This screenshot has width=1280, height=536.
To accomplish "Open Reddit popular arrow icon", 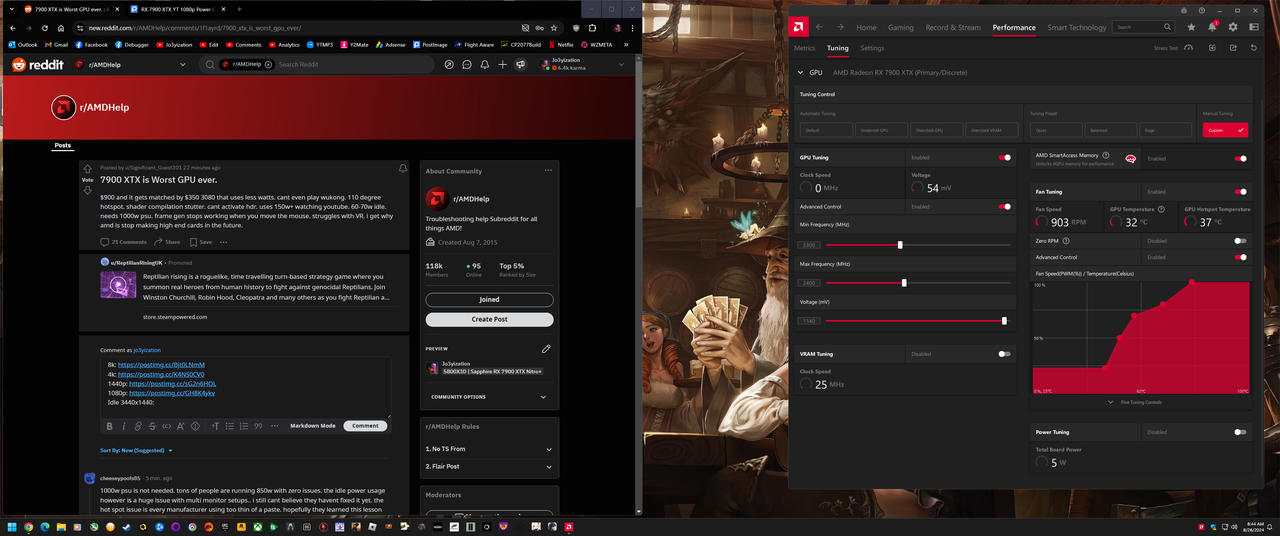I will (449, 64).
